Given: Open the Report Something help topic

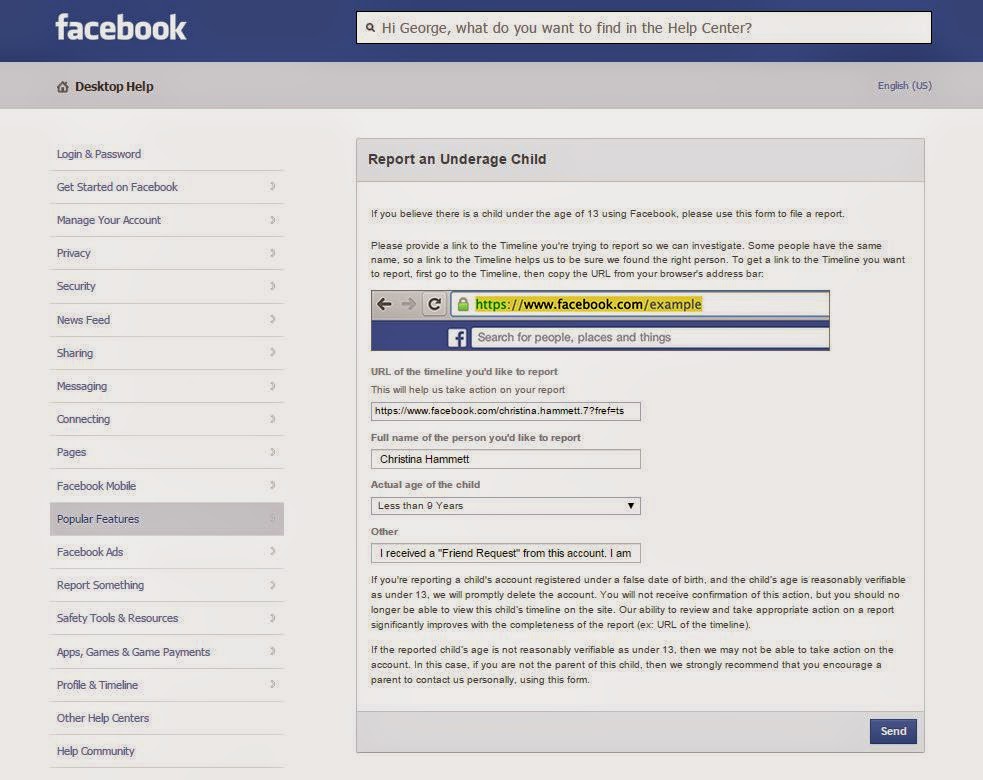Looking at the screenshot, I should (x=100, y=585).
